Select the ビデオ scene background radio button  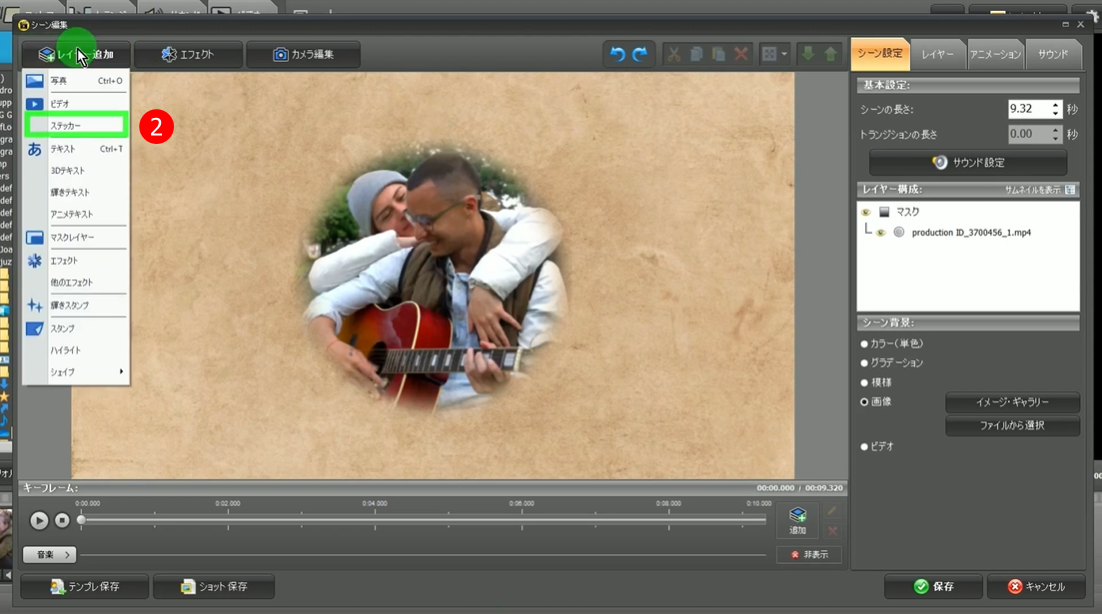click(864, 446)
